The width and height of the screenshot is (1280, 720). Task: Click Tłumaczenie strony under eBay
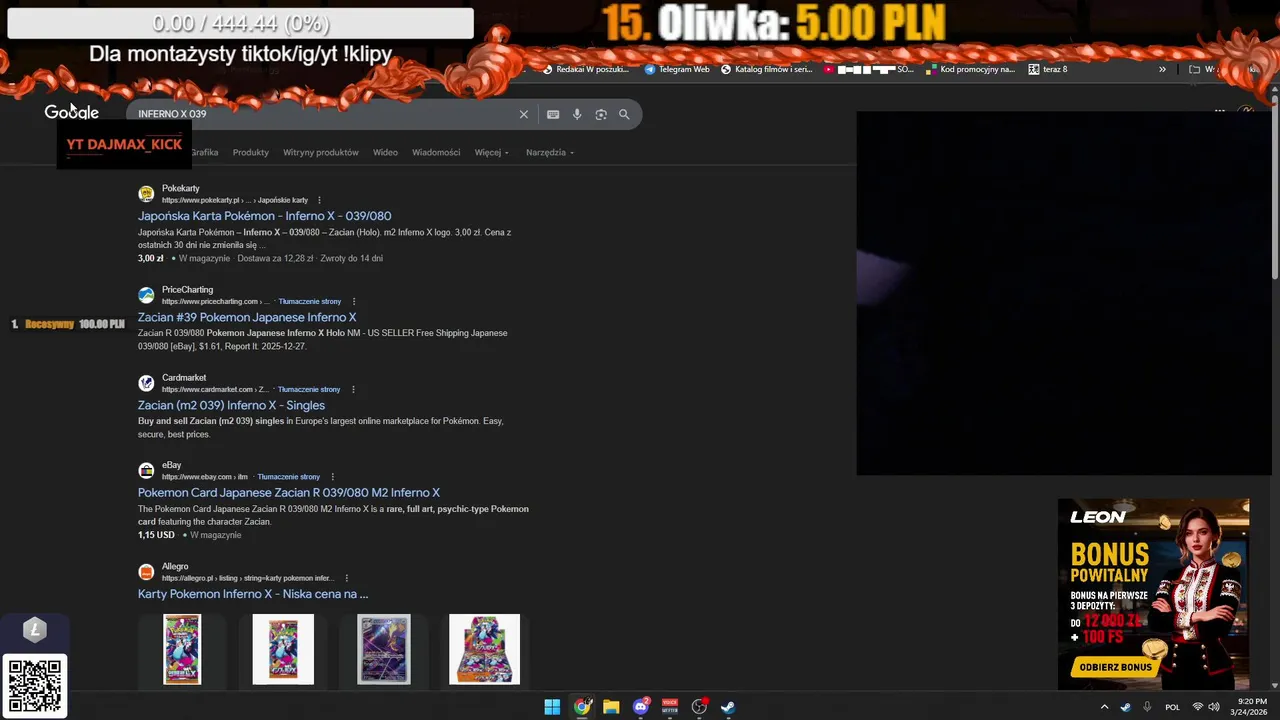tap(289, 477)
